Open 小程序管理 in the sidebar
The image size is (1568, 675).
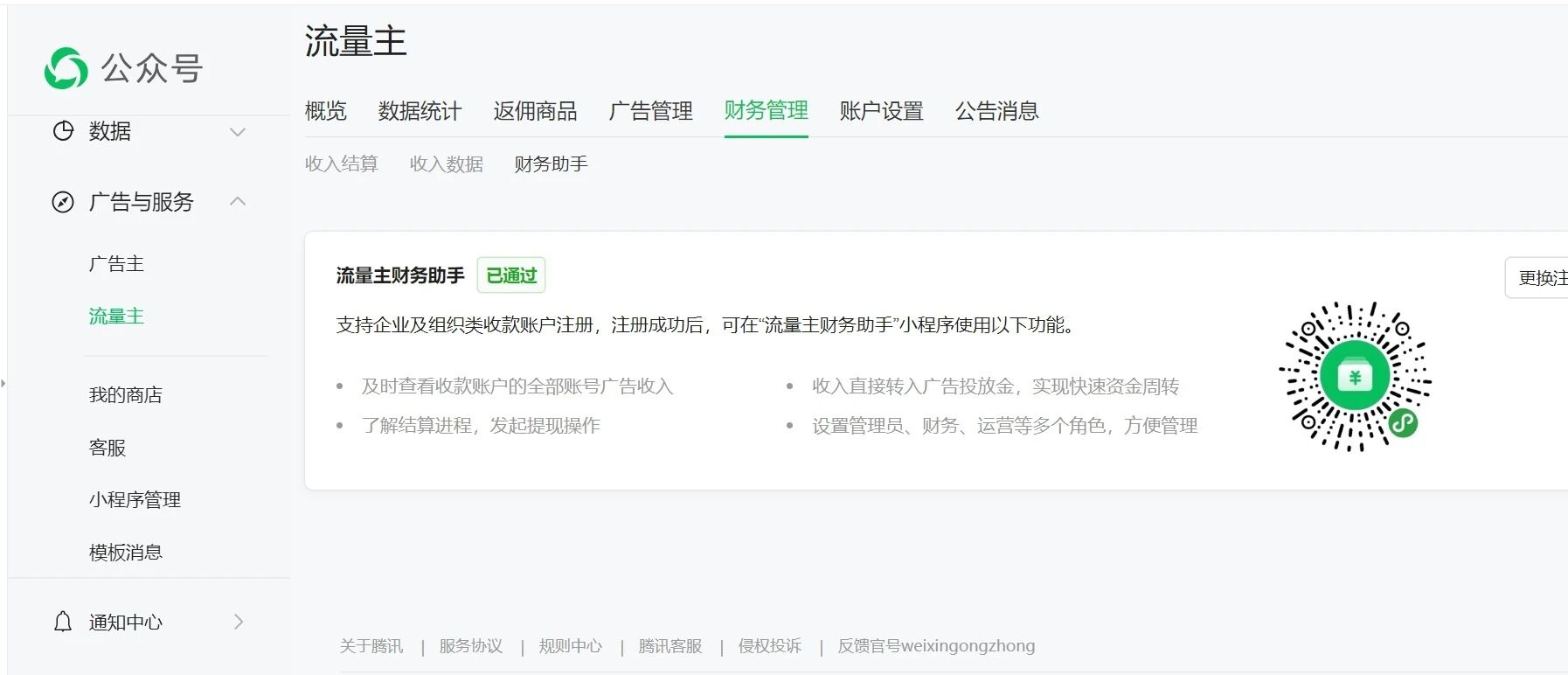(135, 499)
